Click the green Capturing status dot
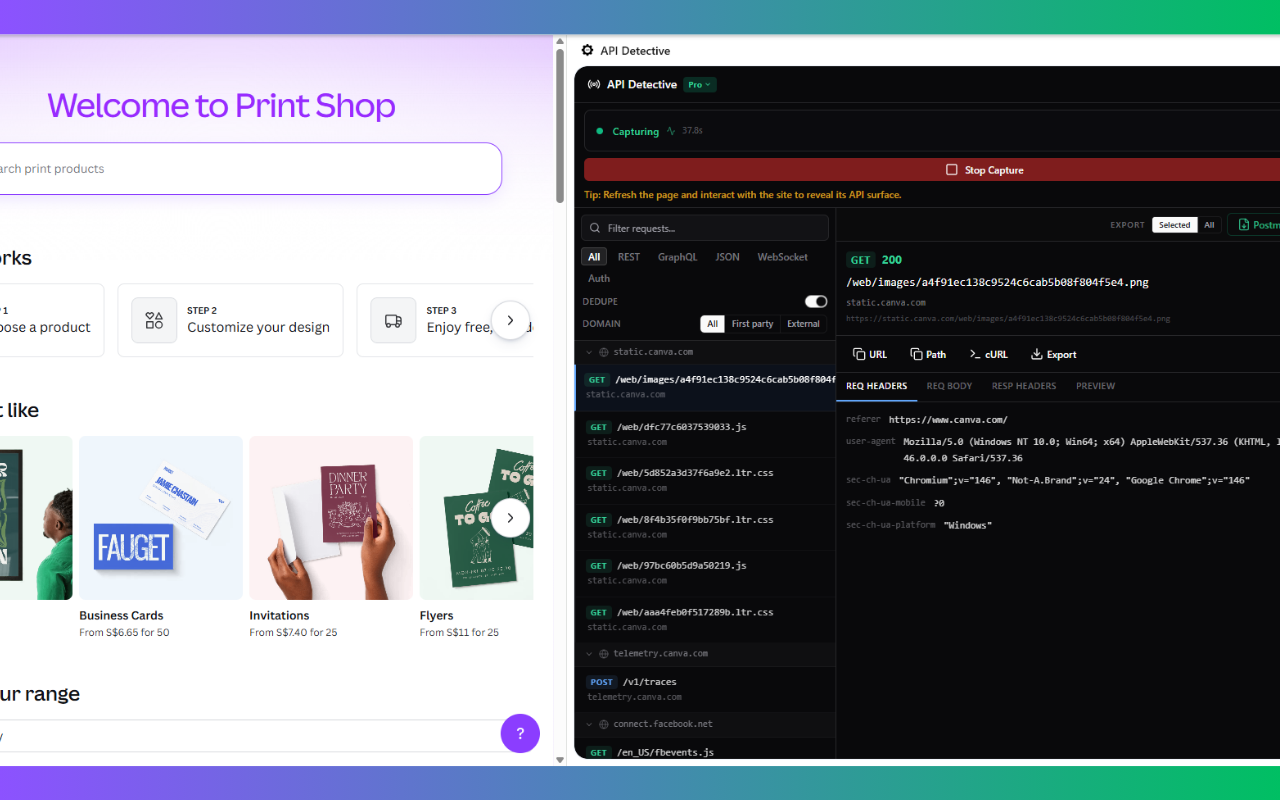Image resolution: width=1280 pixels, height=800 pixels. pyautogui.click(x=600, y=131)
